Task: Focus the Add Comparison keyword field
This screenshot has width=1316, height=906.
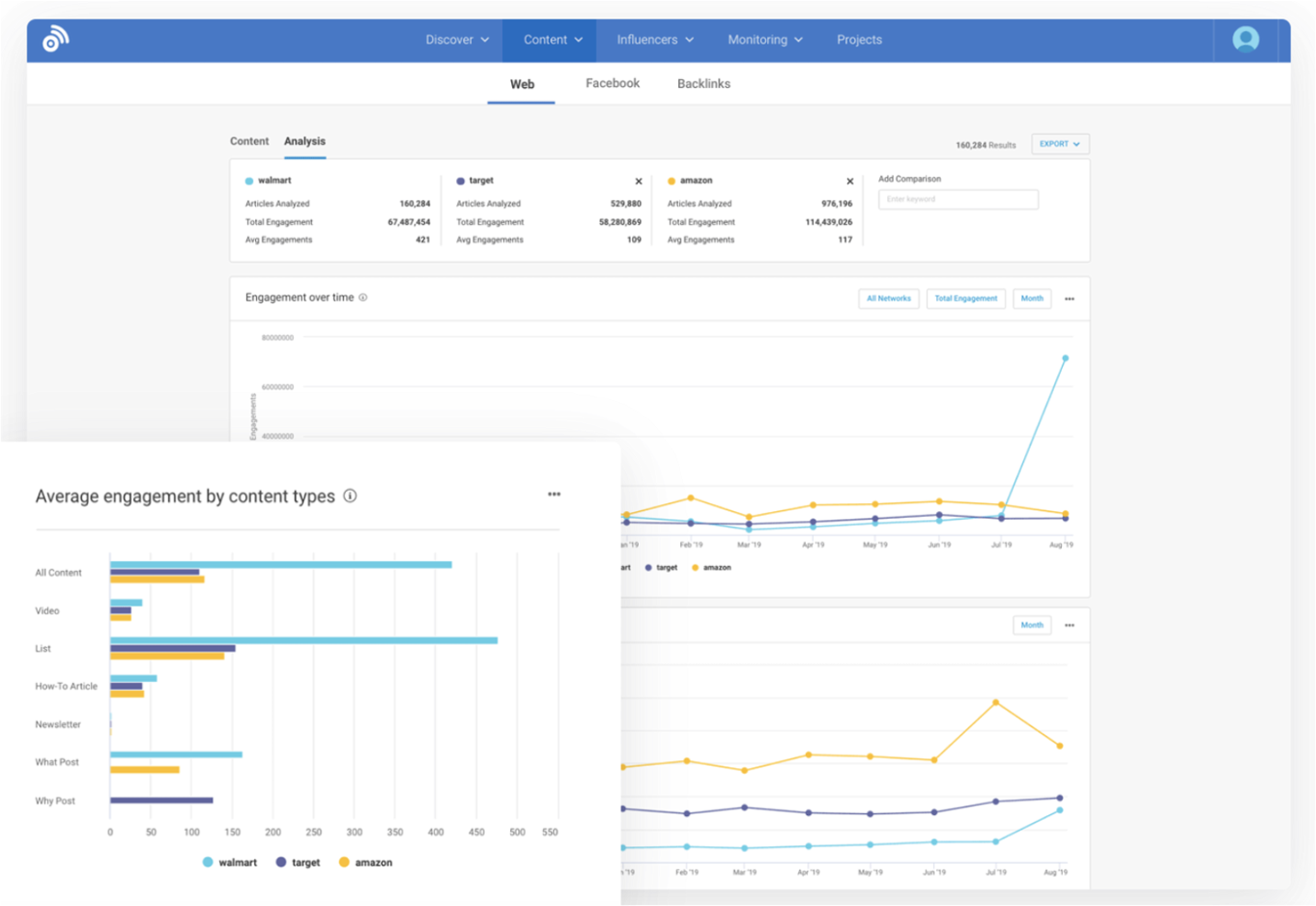Action: 958,199
